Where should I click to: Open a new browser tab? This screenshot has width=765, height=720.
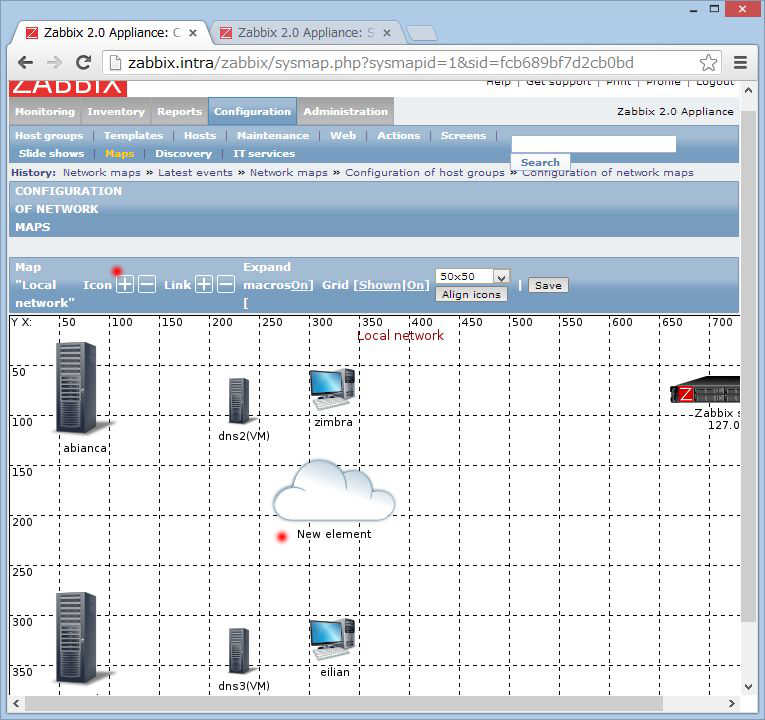pyautogui.click(x=422, y=33)
